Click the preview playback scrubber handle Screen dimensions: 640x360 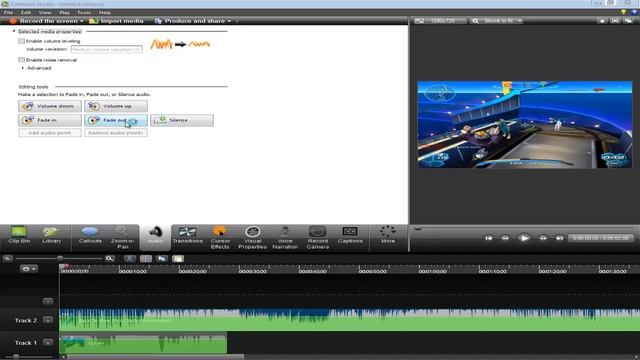[x=417, y=229]
